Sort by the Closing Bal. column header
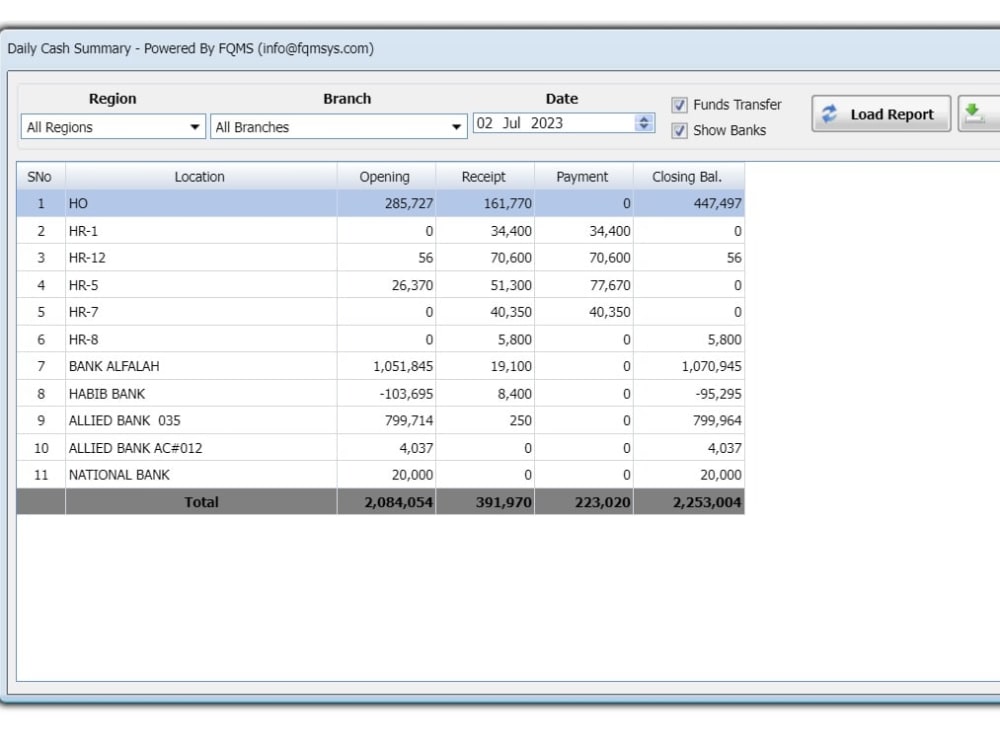1000x750 pixels. click(x=688, y=177)
